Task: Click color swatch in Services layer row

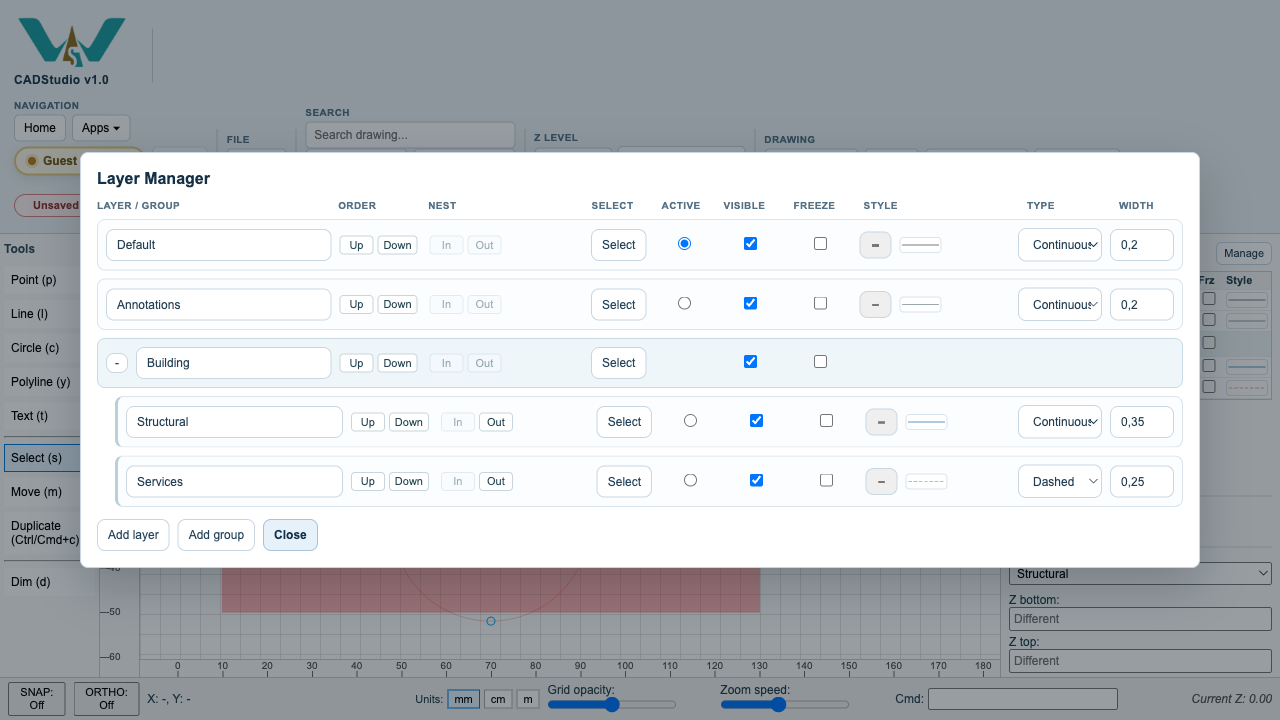Action: coord(881,482)
